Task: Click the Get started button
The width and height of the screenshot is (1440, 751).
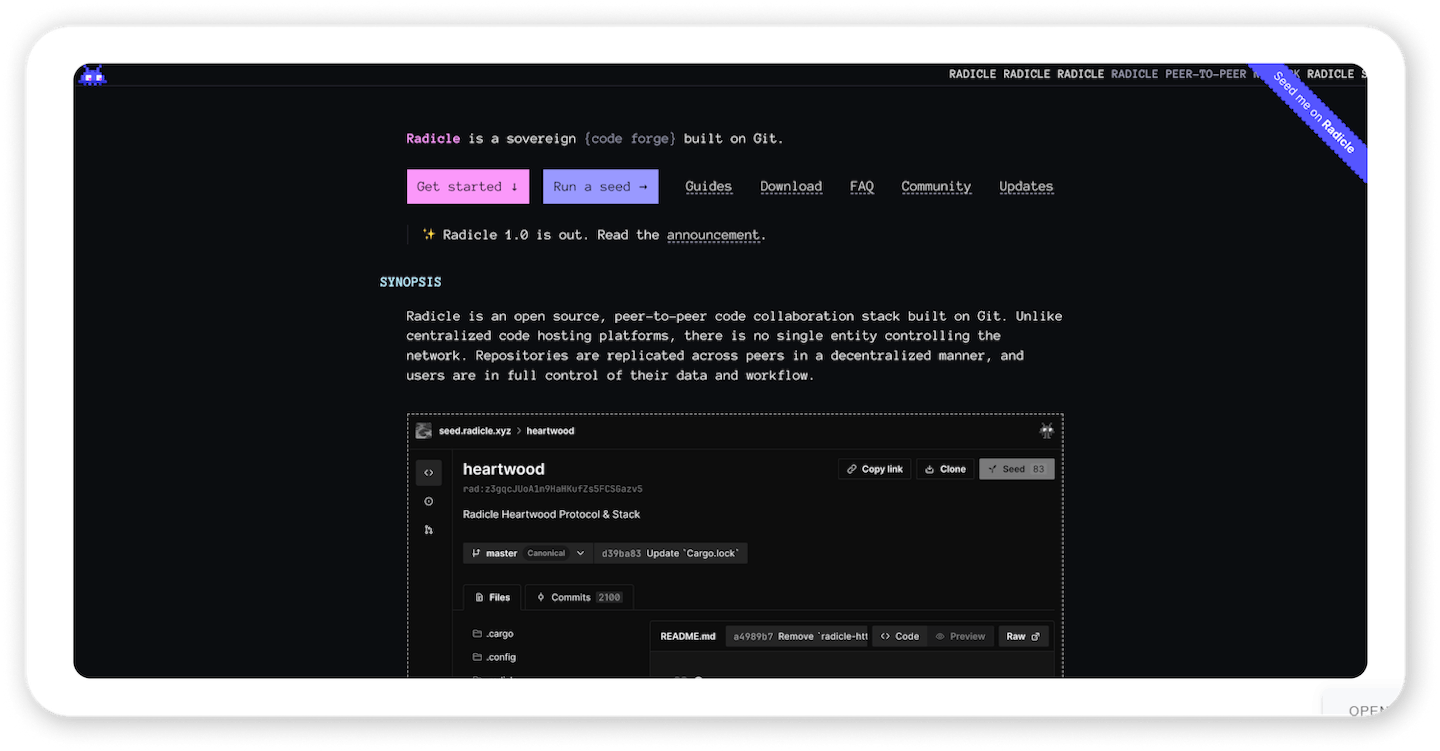Action: [x=467, y=186]
